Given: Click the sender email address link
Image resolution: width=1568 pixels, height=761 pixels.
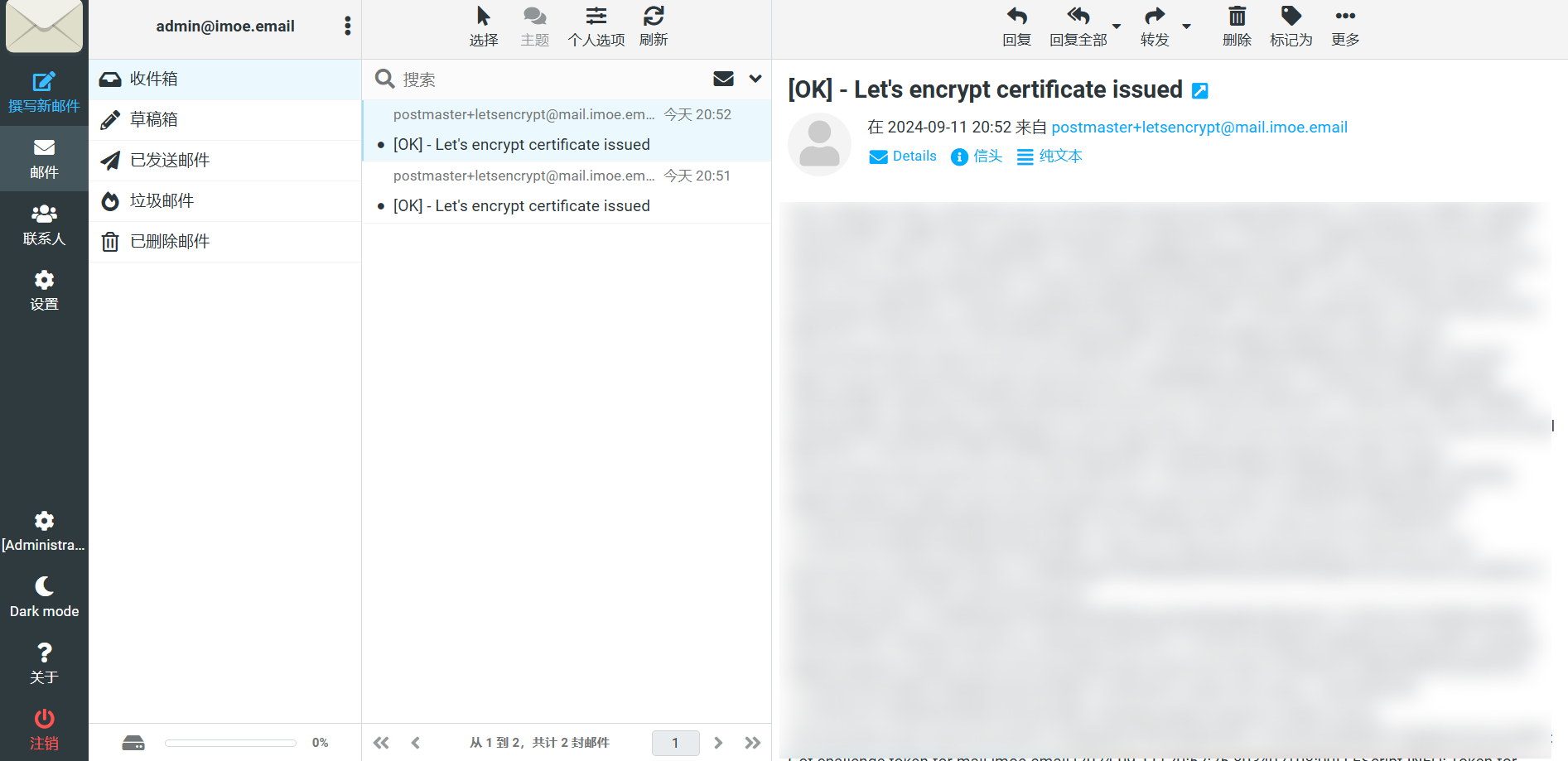Looking at the screenshot, I should 1199,128.
